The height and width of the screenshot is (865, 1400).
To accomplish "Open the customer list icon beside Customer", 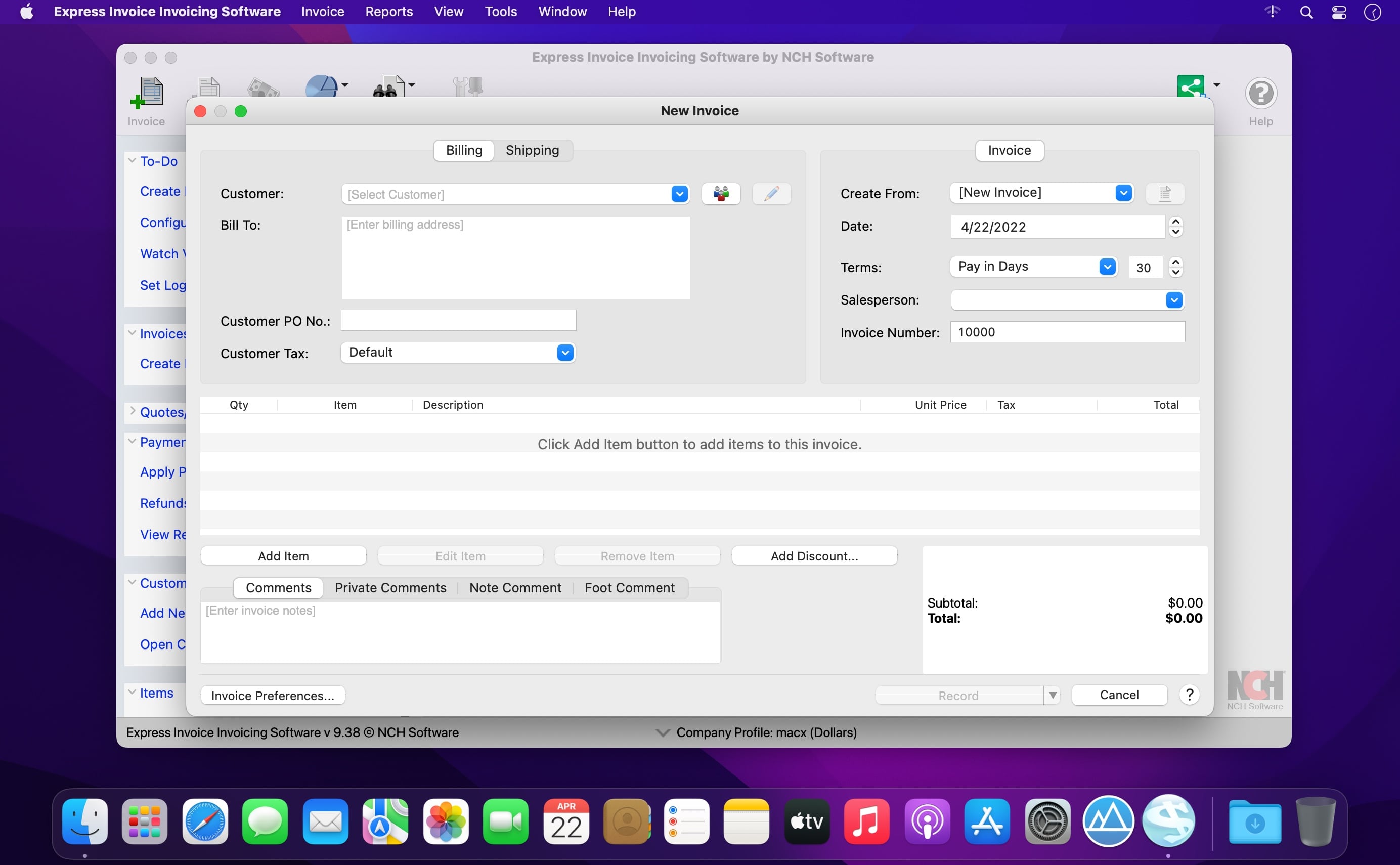I will (x=721, y=194).
